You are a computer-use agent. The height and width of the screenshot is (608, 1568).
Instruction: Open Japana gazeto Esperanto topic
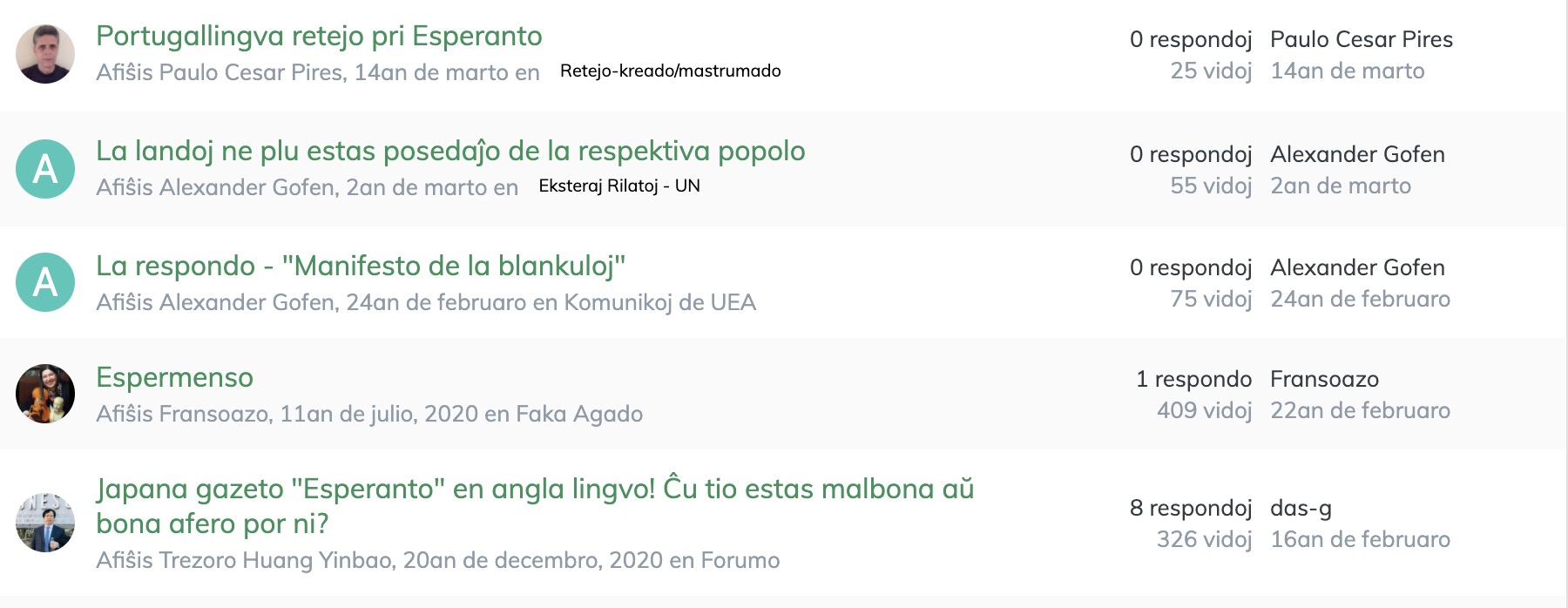[x=535, y=506]
